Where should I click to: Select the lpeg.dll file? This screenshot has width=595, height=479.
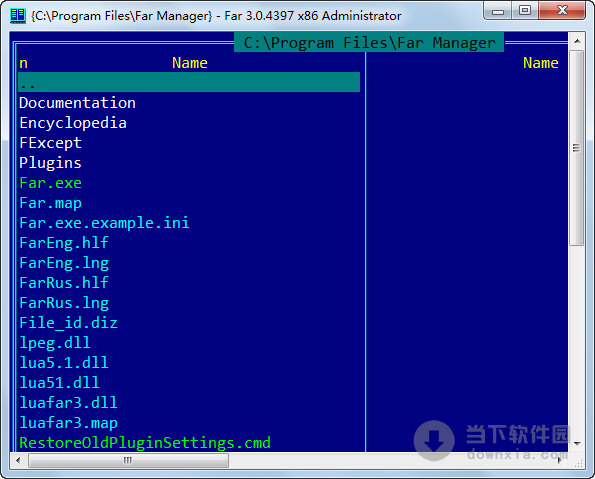coord(55,343)
